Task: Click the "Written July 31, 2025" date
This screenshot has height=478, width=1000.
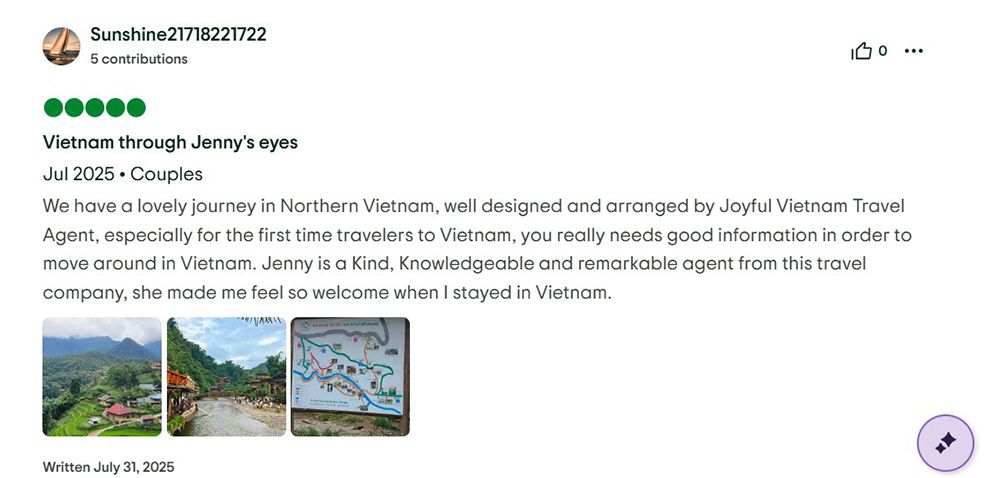Action: [108, 467]
